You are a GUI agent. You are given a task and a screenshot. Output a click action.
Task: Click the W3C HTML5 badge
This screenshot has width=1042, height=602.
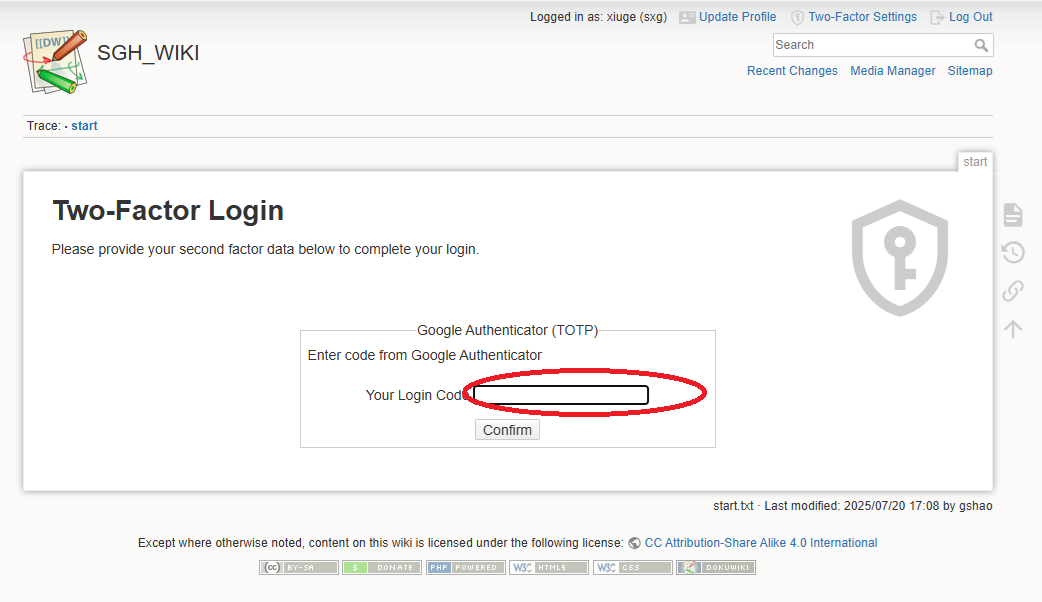pos(548,567)
